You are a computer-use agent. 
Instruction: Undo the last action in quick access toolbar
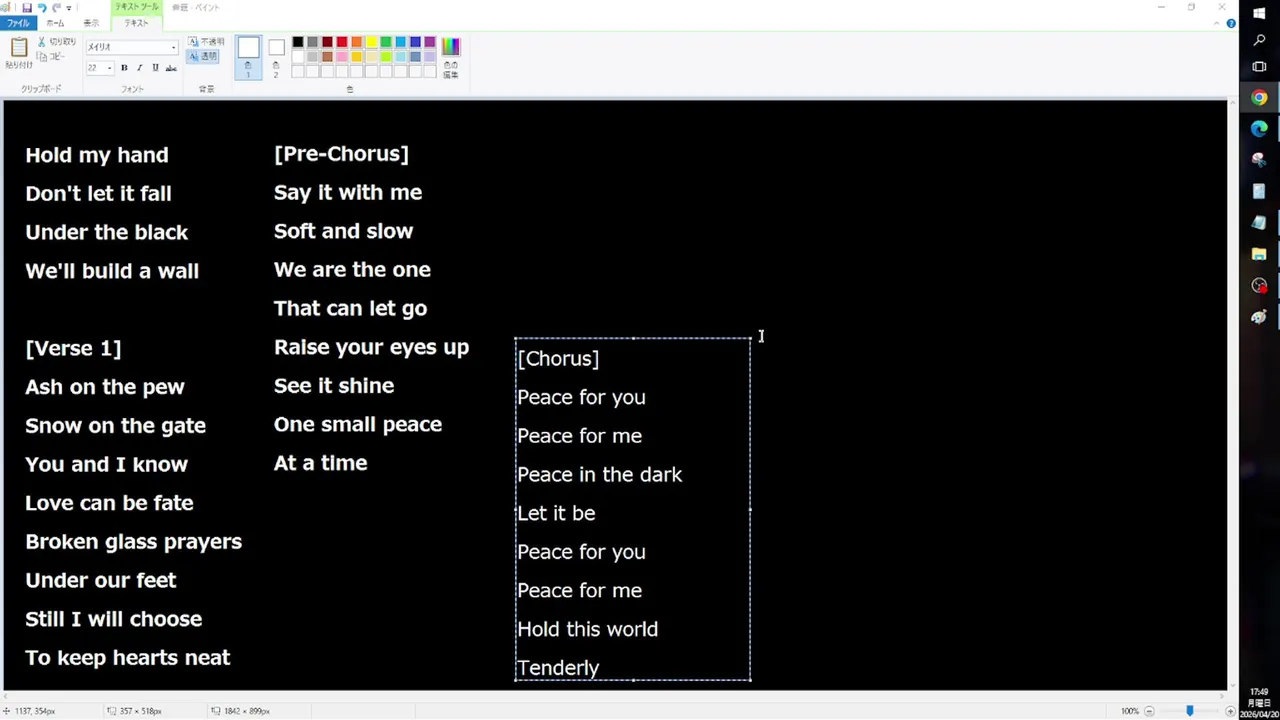click(42, 7)
